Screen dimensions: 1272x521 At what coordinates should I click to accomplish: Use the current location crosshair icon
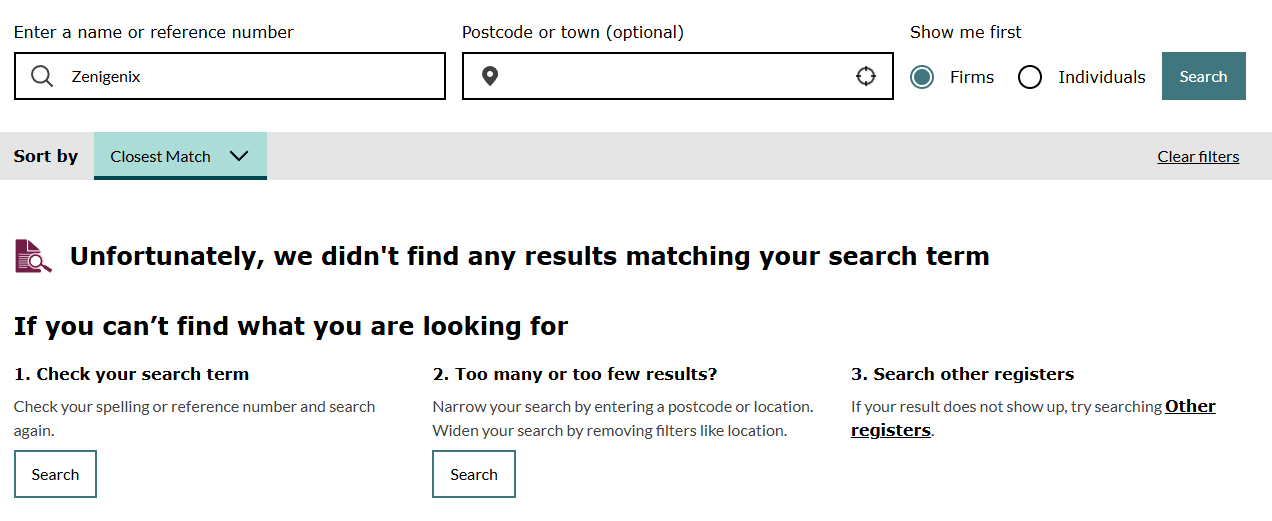coord(866,77)
